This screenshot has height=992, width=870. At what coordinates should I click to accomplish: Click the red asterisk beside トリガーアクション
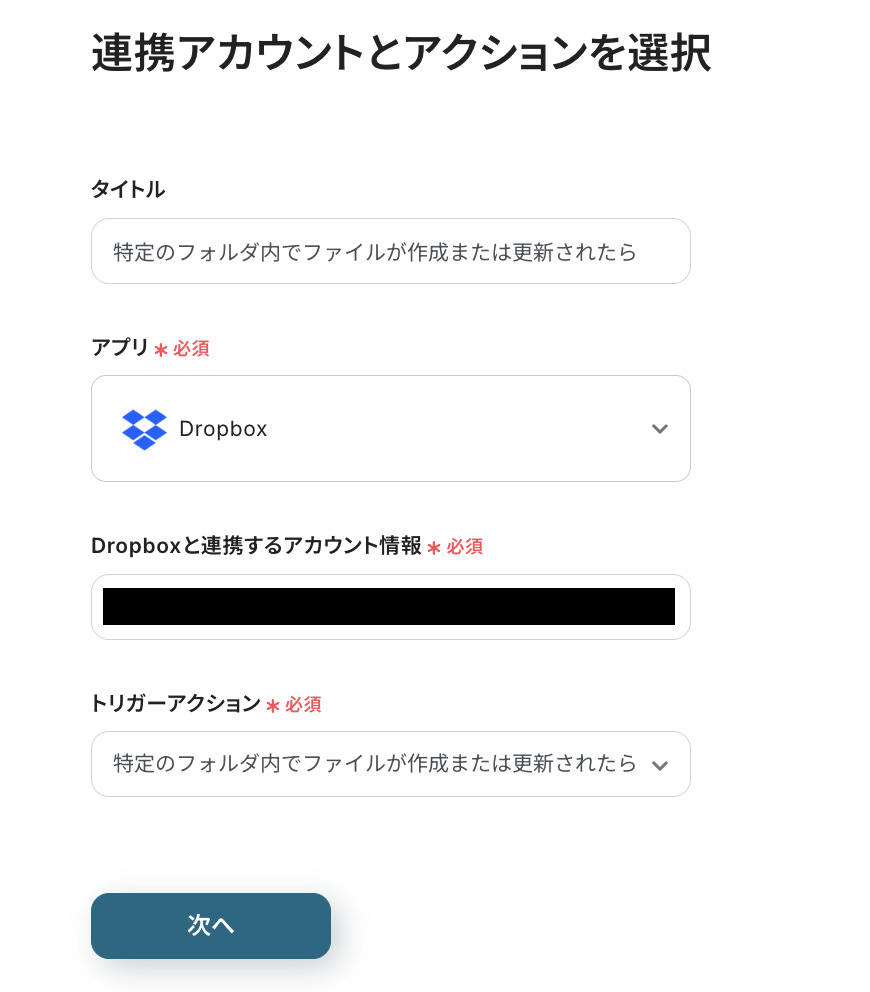[273, 706]
